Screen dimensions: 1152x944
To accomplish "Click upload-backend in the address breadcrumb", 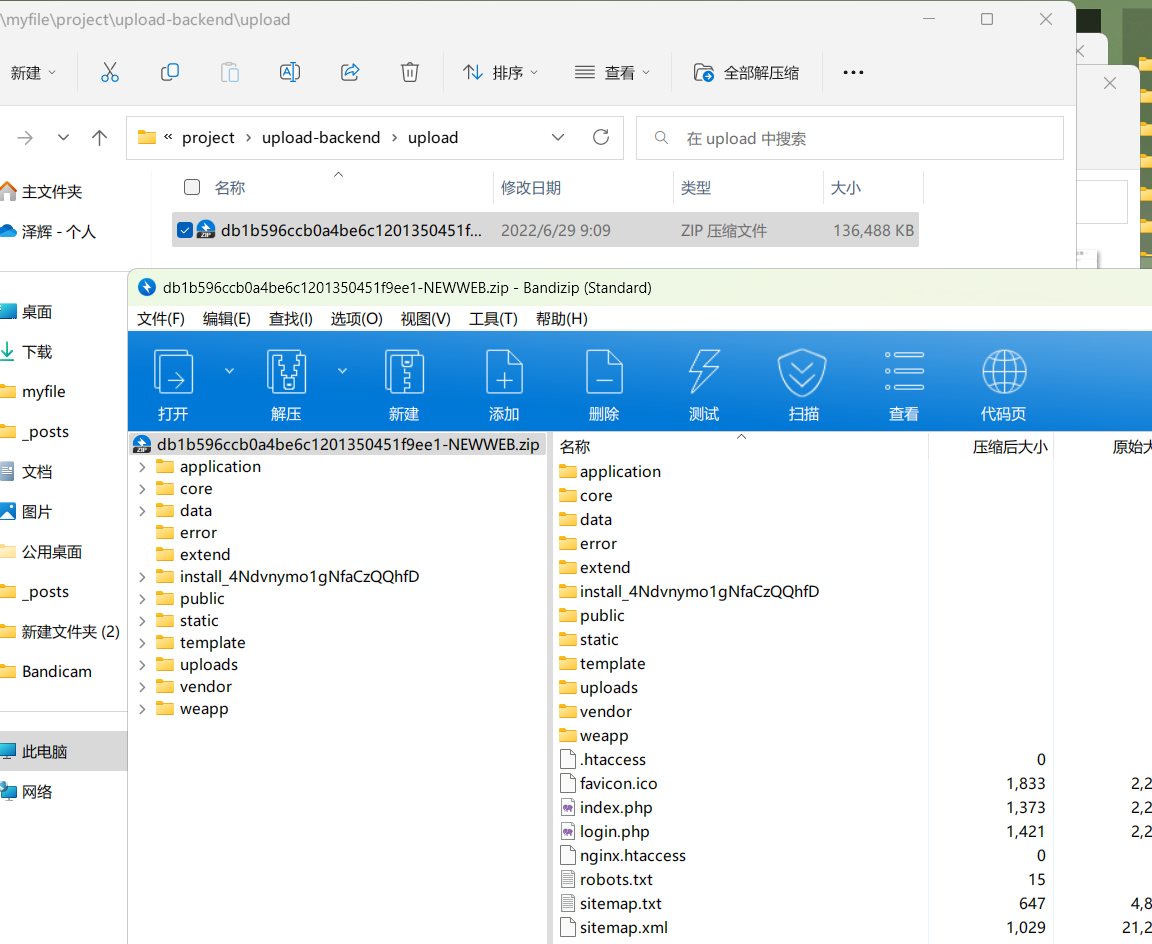I will 321,138.
